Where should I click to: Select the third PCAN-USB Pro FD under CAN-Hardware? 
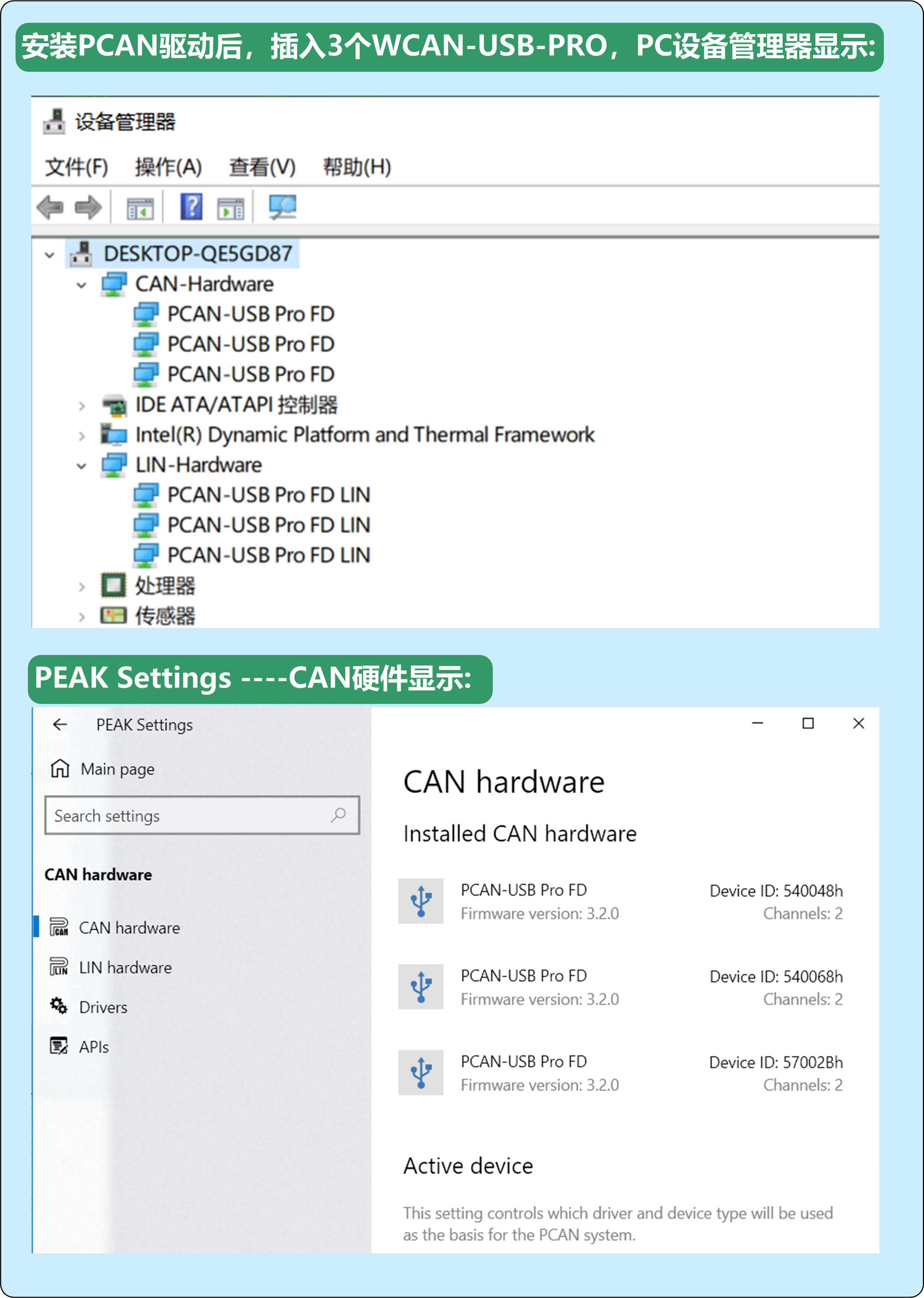(251, 374)
